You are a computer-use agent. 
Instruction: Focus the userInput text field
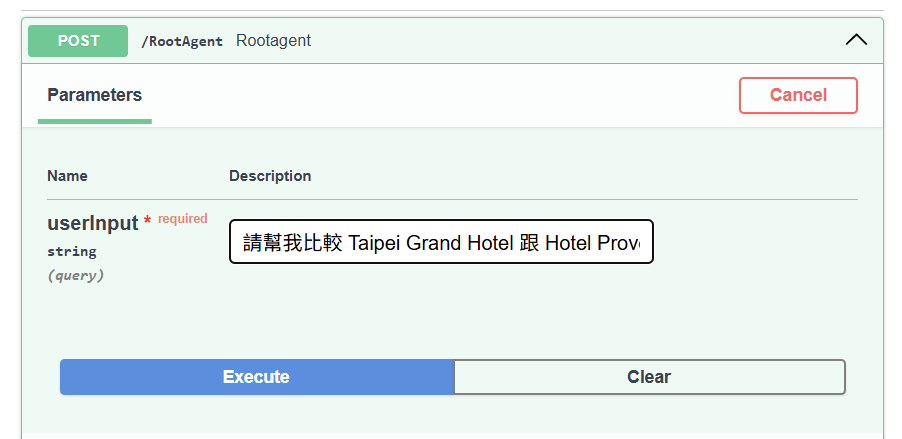coord(440,243)
